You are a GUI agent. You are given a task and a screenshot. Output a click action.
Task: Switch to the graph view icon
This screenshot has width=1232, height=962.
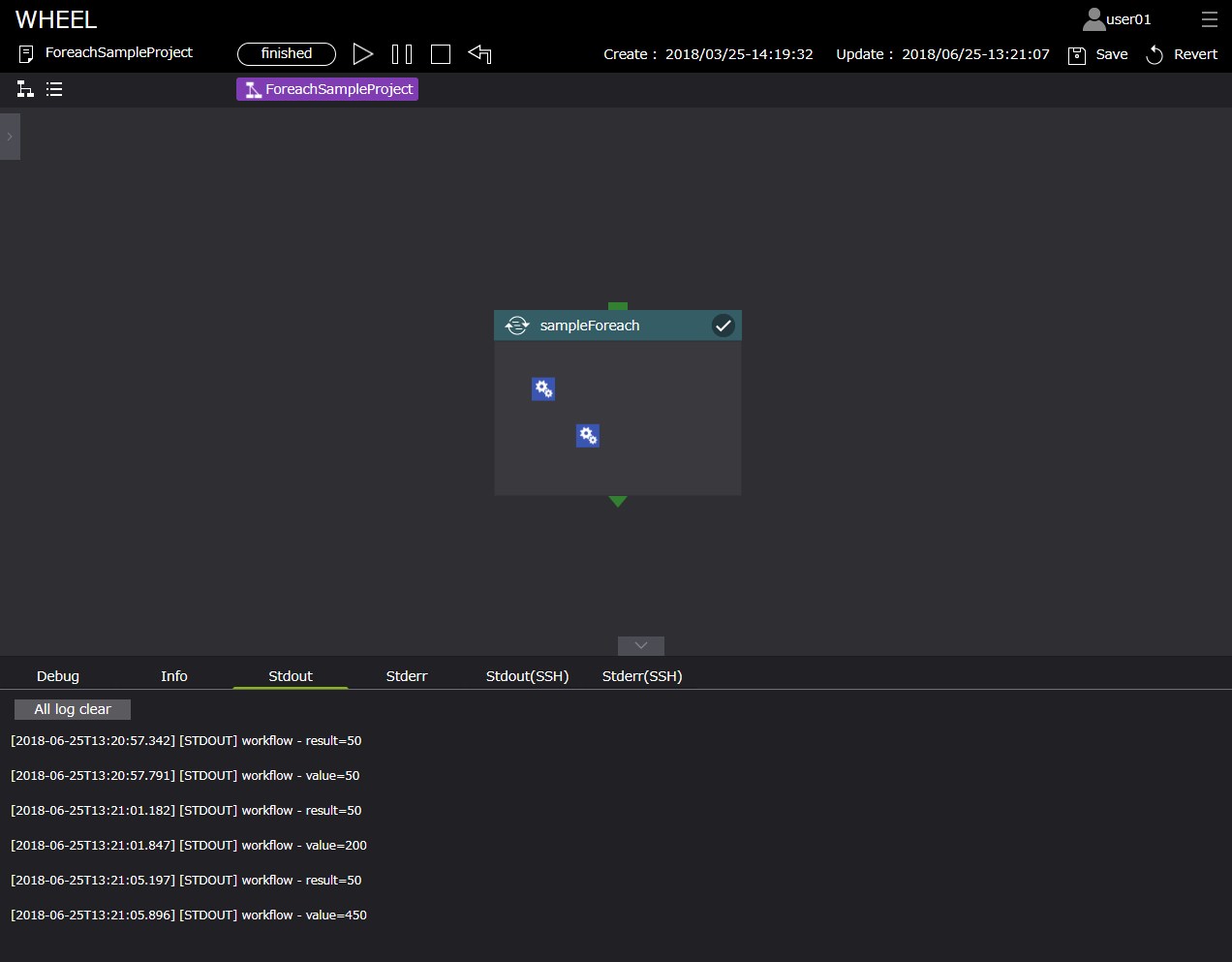[25, 89]
